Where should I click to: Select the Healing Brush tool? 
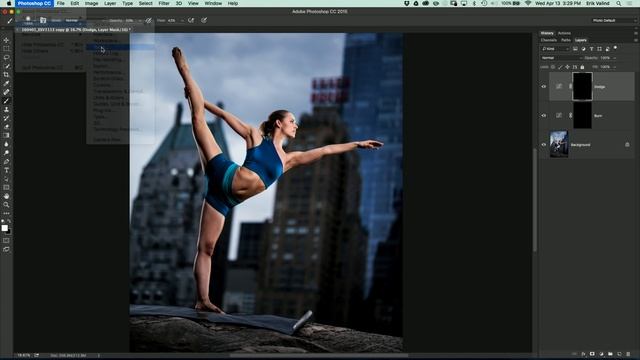[x=6, y=92]
